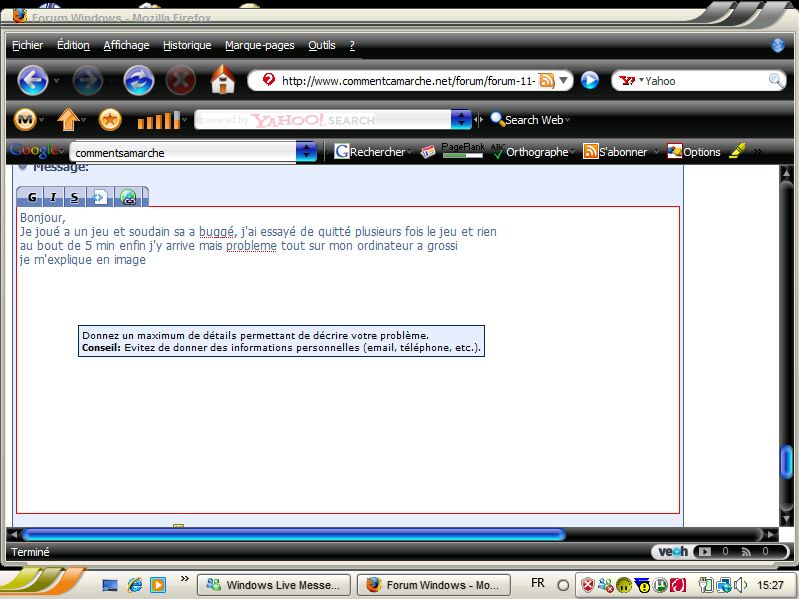Toggle bold formatting with the G button
This screenshot has height=599, width=799.
point(32,197)
